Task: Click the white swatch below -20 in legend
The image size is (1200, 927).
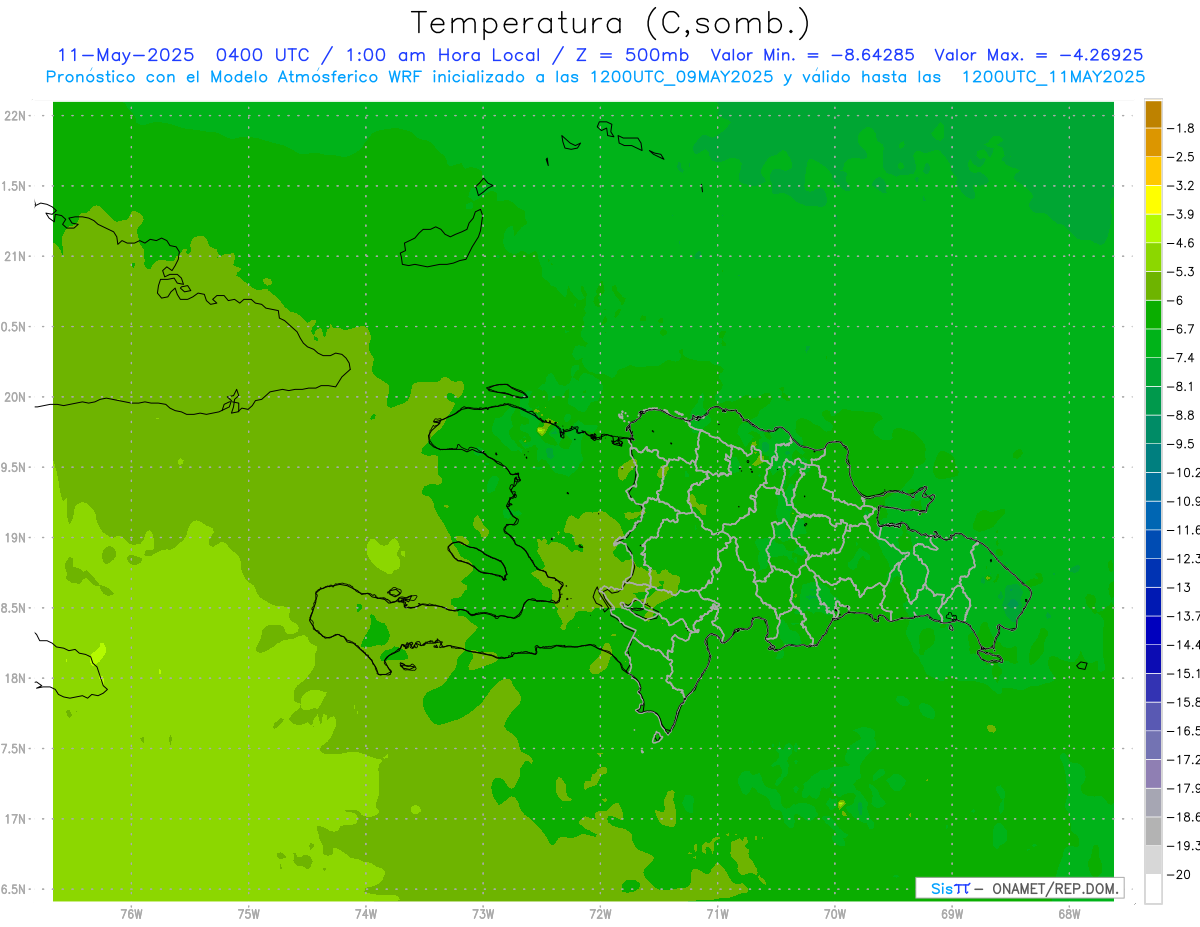Action: point(1153,889)
